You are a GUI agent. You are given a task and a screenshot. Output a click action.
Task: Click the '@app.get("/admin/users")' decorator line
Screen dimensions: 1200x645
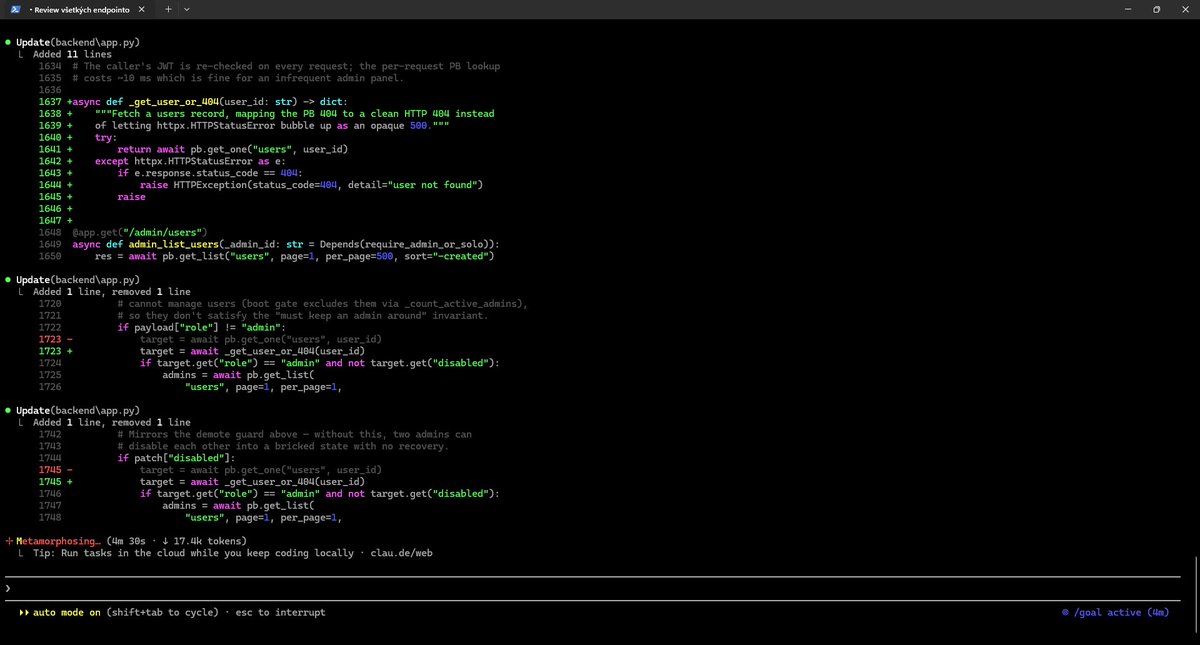[139, 232]
